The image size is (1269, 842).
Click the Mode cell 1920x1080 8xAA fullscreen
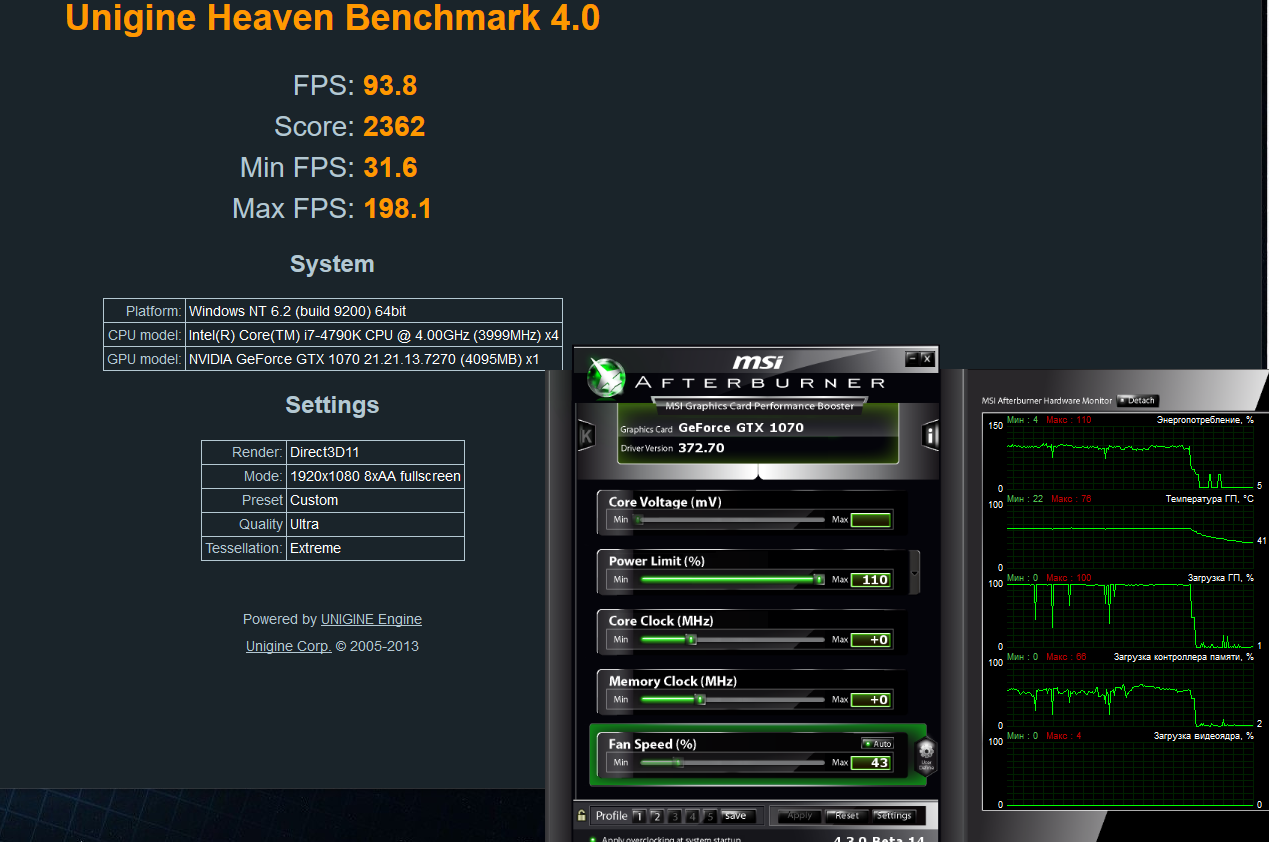coord(375,476)
